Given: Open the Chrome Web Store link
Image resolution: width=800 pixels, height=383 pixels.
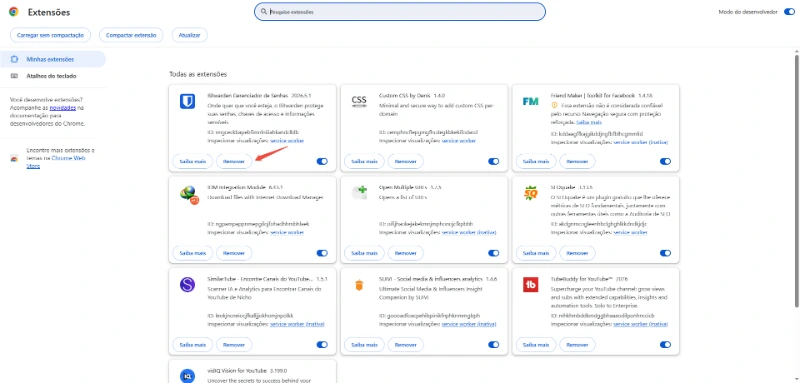Looking at the screenshot, I should [56, 162].
